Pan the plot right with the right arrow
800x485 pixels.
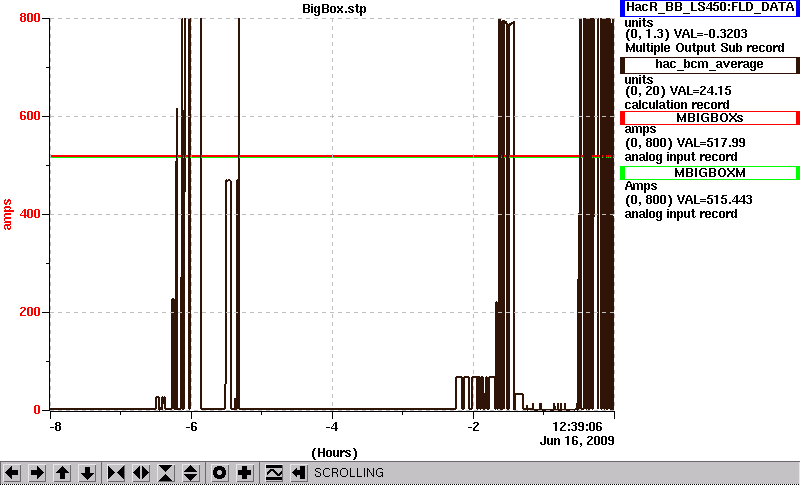(x=37, y=473)
